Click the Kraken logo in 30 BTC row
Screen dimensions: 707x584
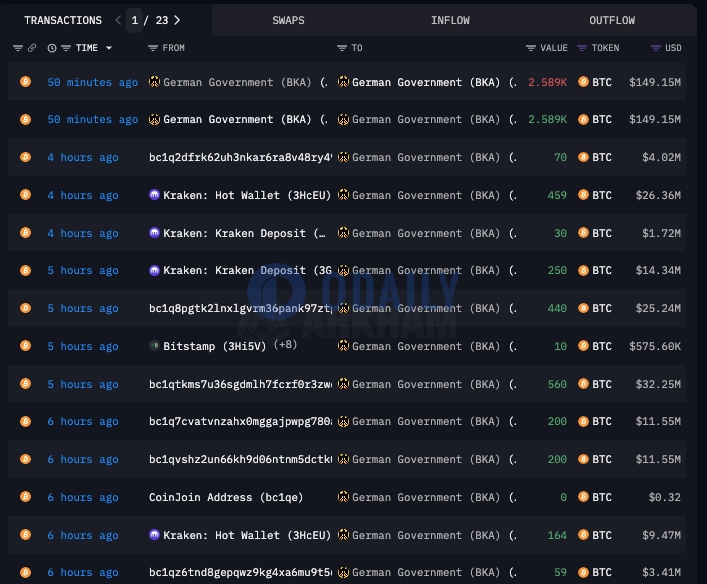pyautogui.click(x=154, y=233)
